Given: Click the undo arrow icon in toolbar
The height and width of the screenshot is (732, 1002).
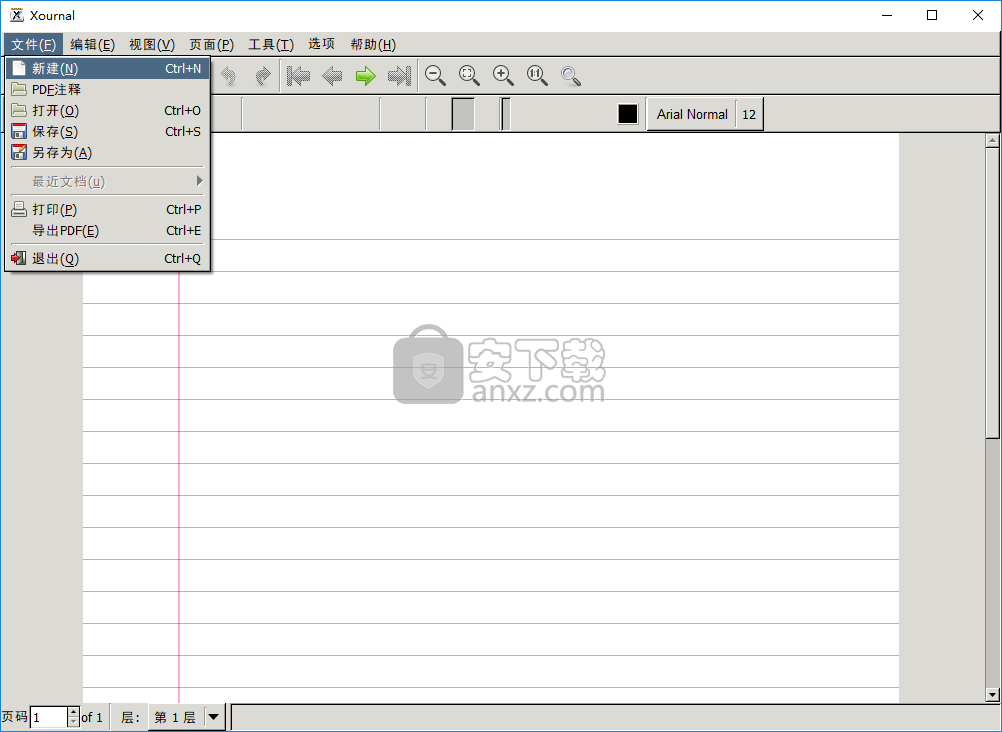Looking at the screenshot, I should coord(228,76).
